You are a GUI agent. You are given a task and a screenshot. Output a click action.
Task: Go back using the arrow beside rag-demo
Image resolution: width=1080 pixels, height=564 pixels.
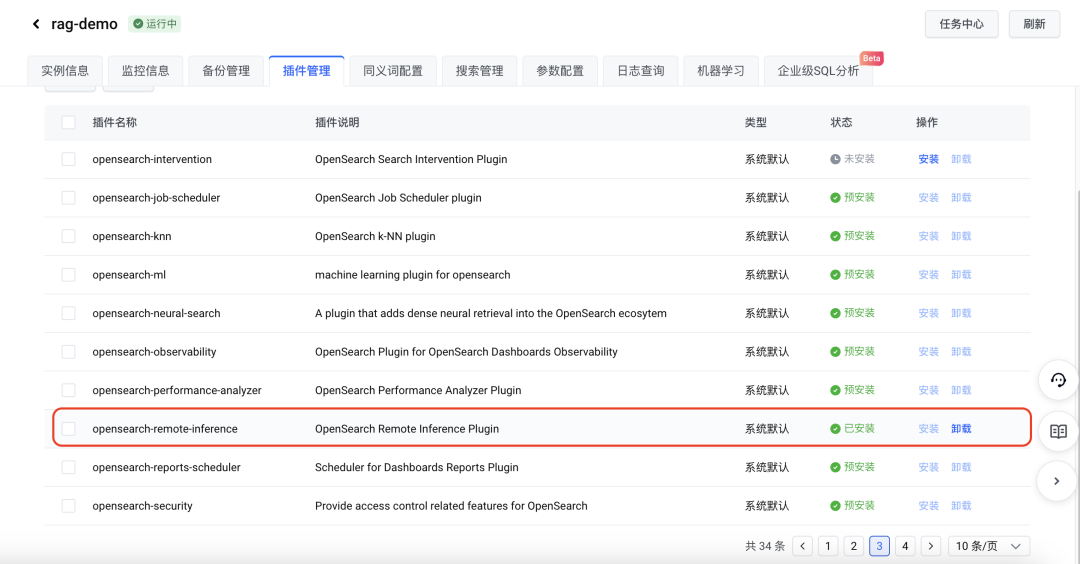tap(36, 24)
